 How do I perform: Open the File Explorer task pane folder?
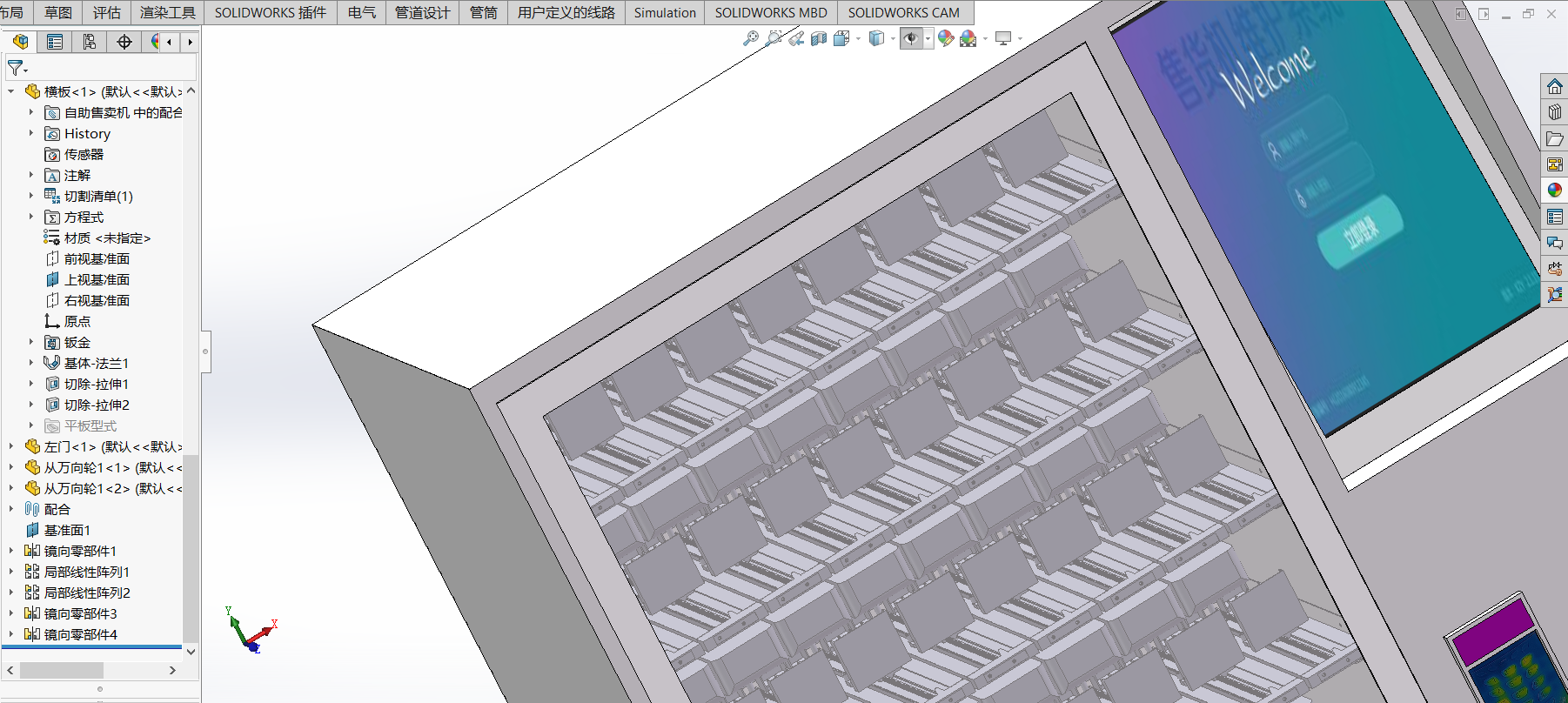1555,138
